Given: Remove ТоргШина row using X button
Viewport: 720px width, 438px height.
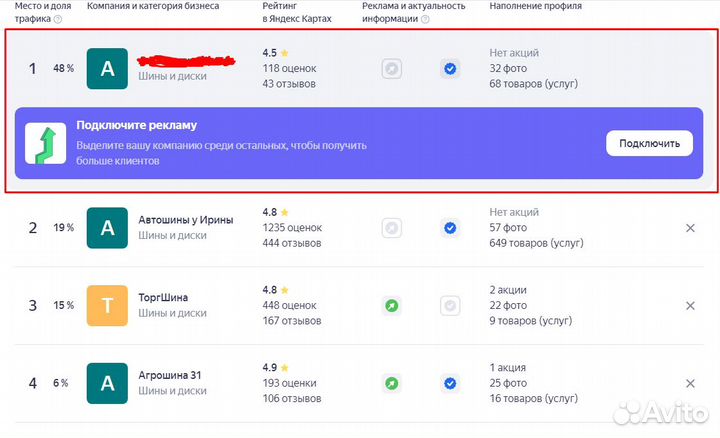Looking at the screenshot, I should pos(690,305).
